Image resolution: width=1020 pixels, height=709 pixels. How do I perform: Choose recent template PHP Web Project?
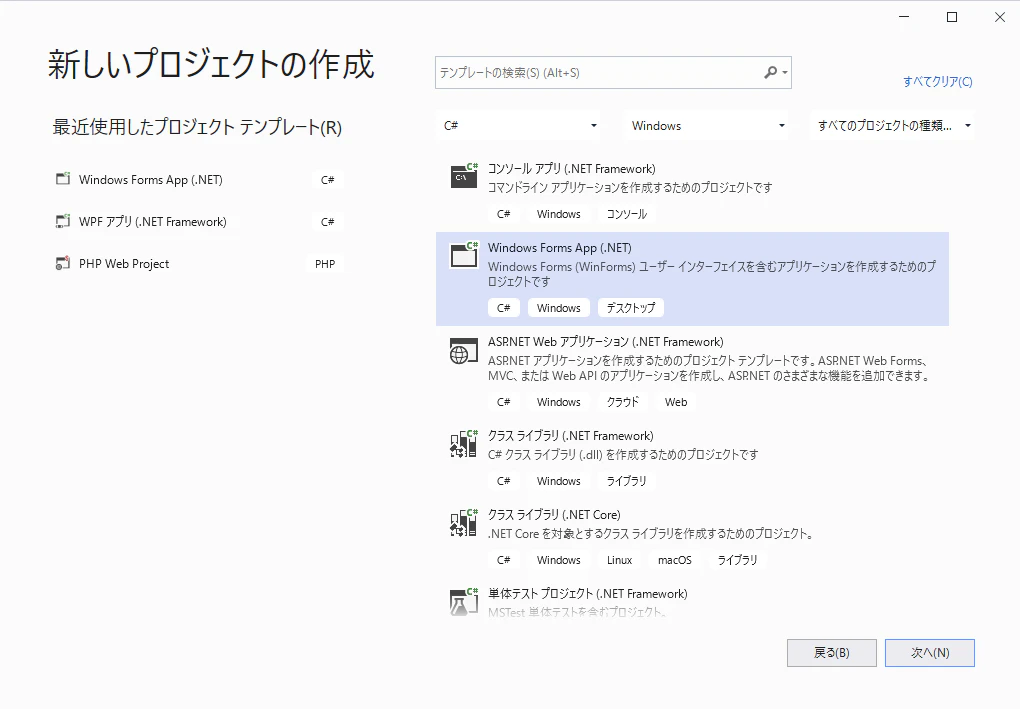[x=199, y=263]
